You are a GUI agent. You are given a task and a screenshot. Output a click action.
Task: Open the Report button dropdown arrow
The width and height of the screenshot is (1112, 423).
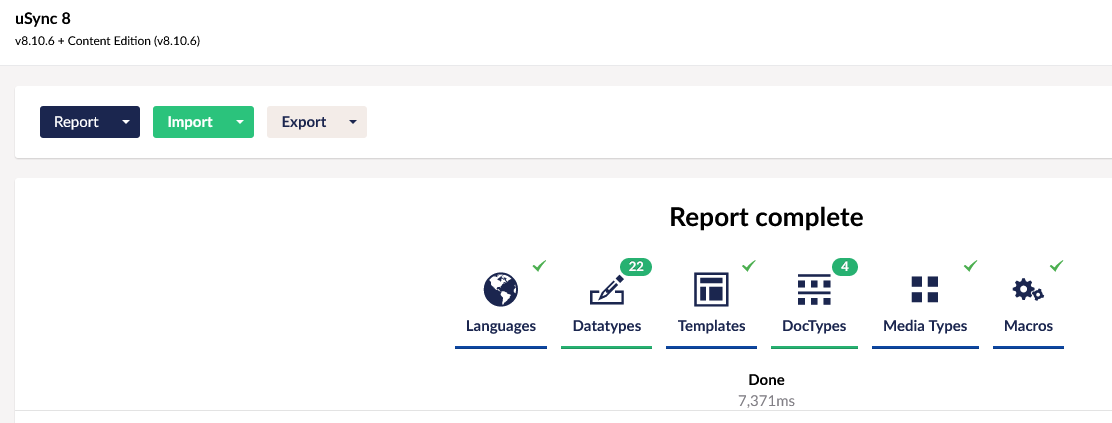pos(126,122)
